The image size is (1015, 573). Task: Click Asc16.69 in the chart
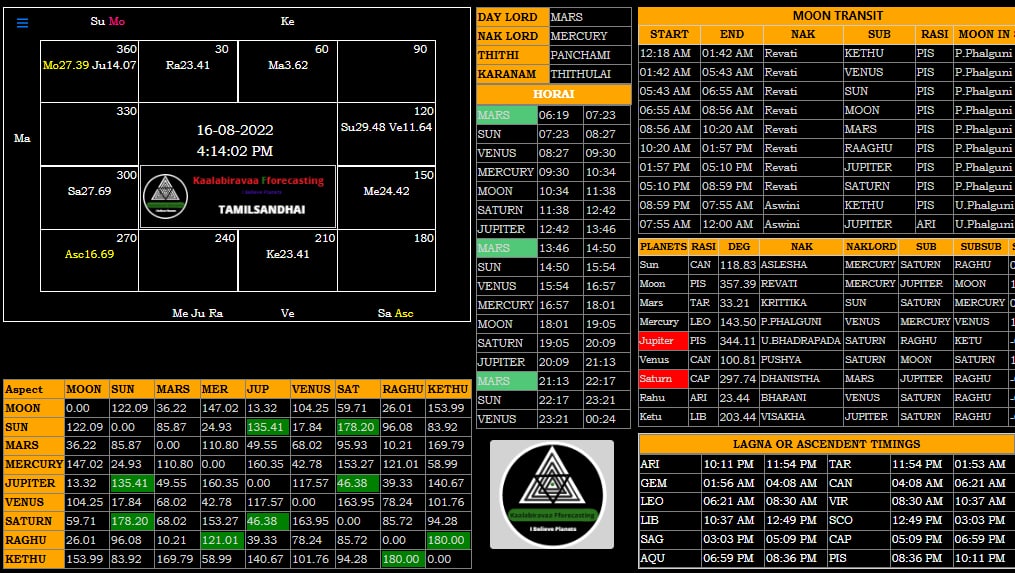89,254
